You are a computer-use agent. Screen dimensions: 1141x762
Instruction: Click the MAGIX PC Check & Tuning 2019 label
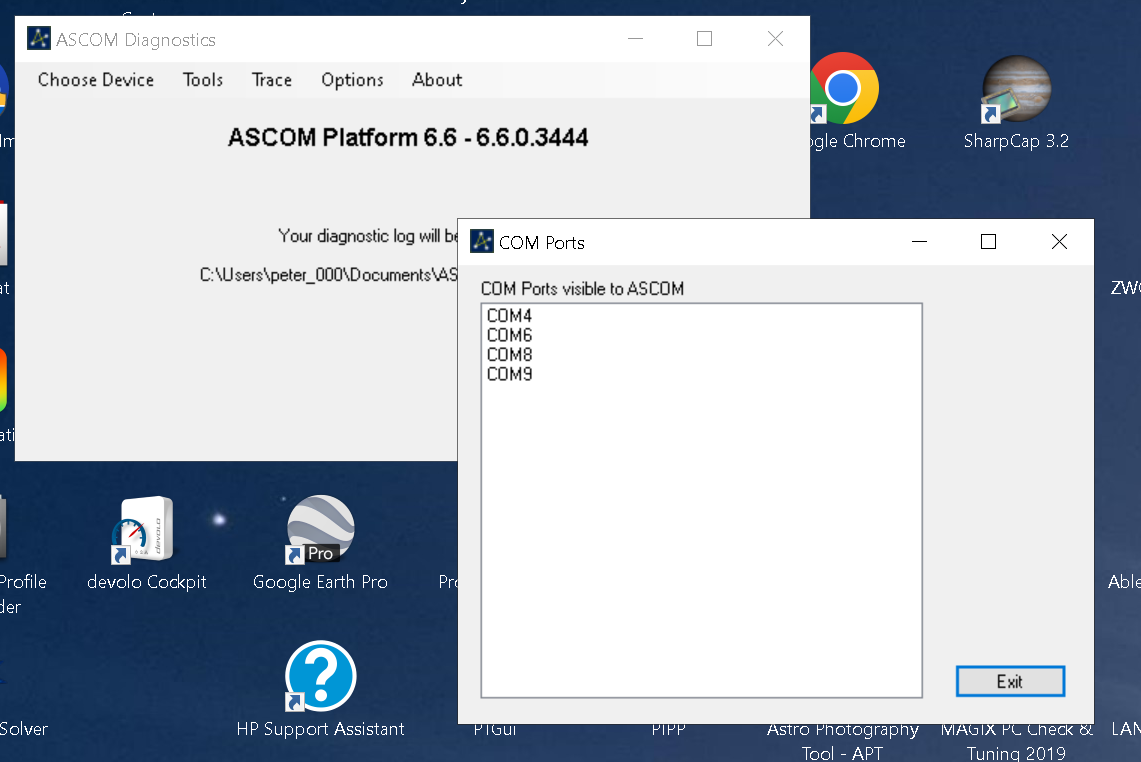(1017, 741)
